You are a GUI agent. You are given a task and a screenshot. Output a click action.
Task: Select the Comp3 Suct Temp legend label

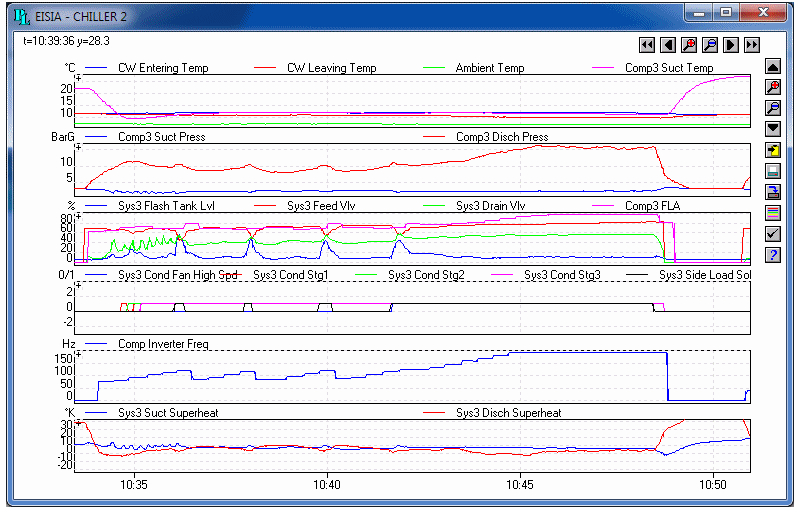[669, 68]
